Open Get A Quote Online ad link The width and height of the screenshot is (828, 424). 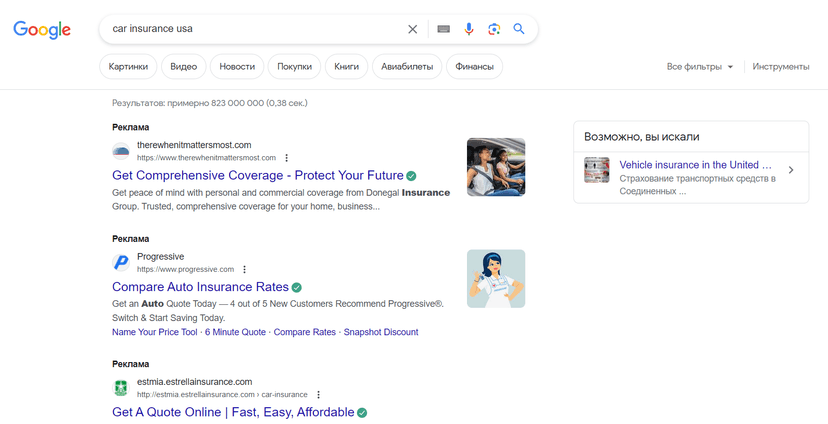point(233,412)
